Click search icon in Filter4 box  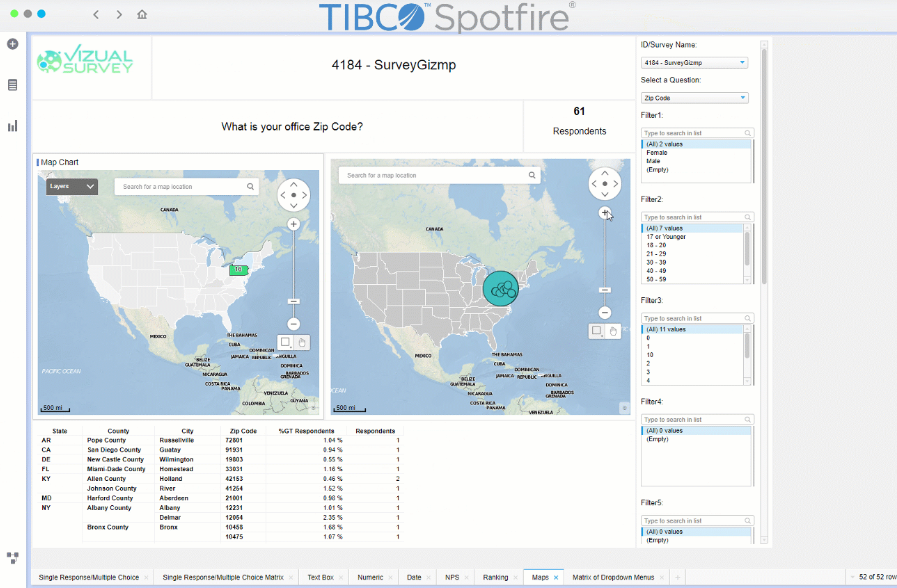(x=747, y=419)
